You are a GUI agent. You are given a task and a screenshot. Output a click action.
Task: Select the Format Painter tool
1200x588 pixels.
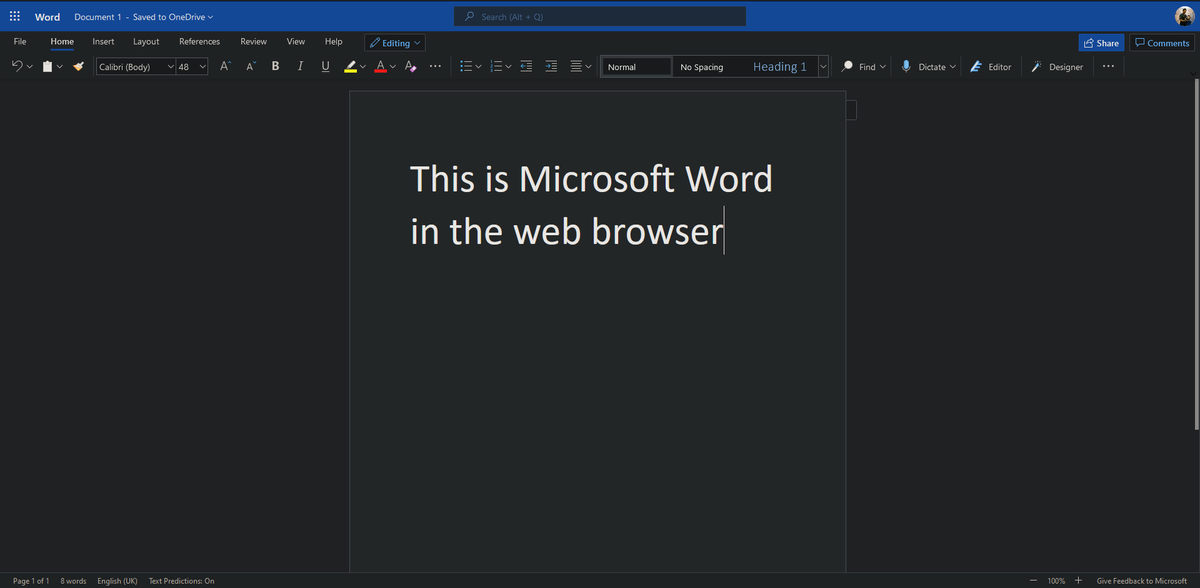point(78,66)
